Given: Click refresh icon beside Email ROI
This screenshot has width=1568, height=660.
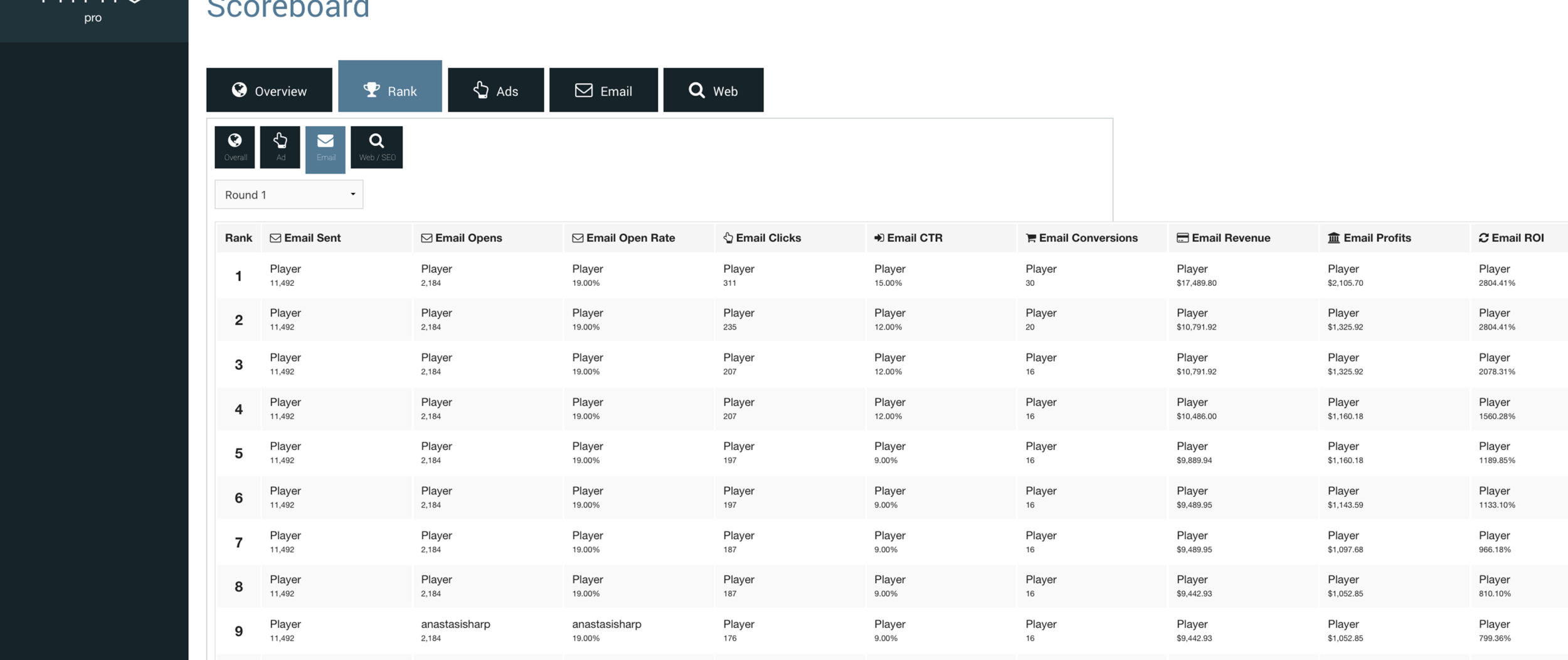Looking at the screenshot, I should [1484, 238].
